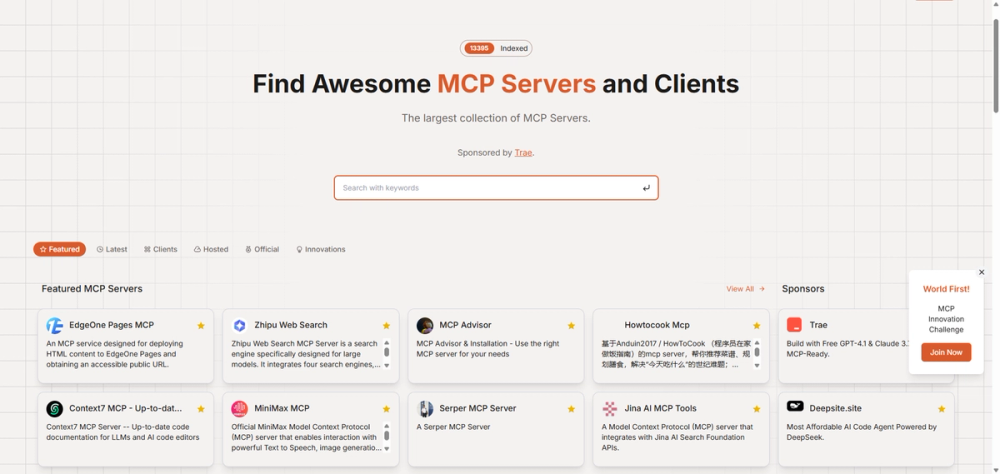Viewport: 1000px width, 474px height.
Task: Open the Howtocook Mcp title
Action: [657, 325]
